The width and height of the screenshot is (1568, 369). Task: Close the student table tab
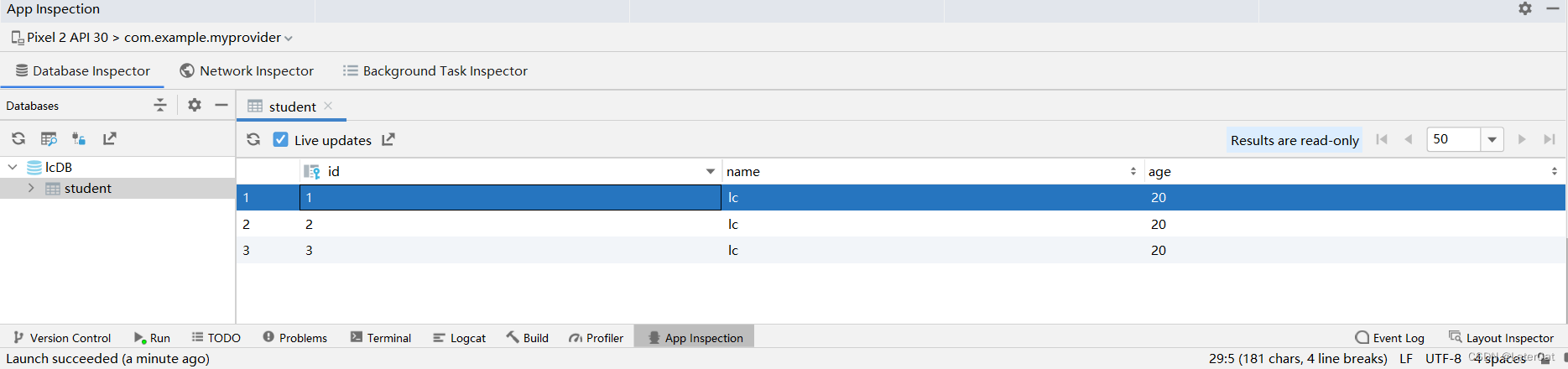coord(328,106)
